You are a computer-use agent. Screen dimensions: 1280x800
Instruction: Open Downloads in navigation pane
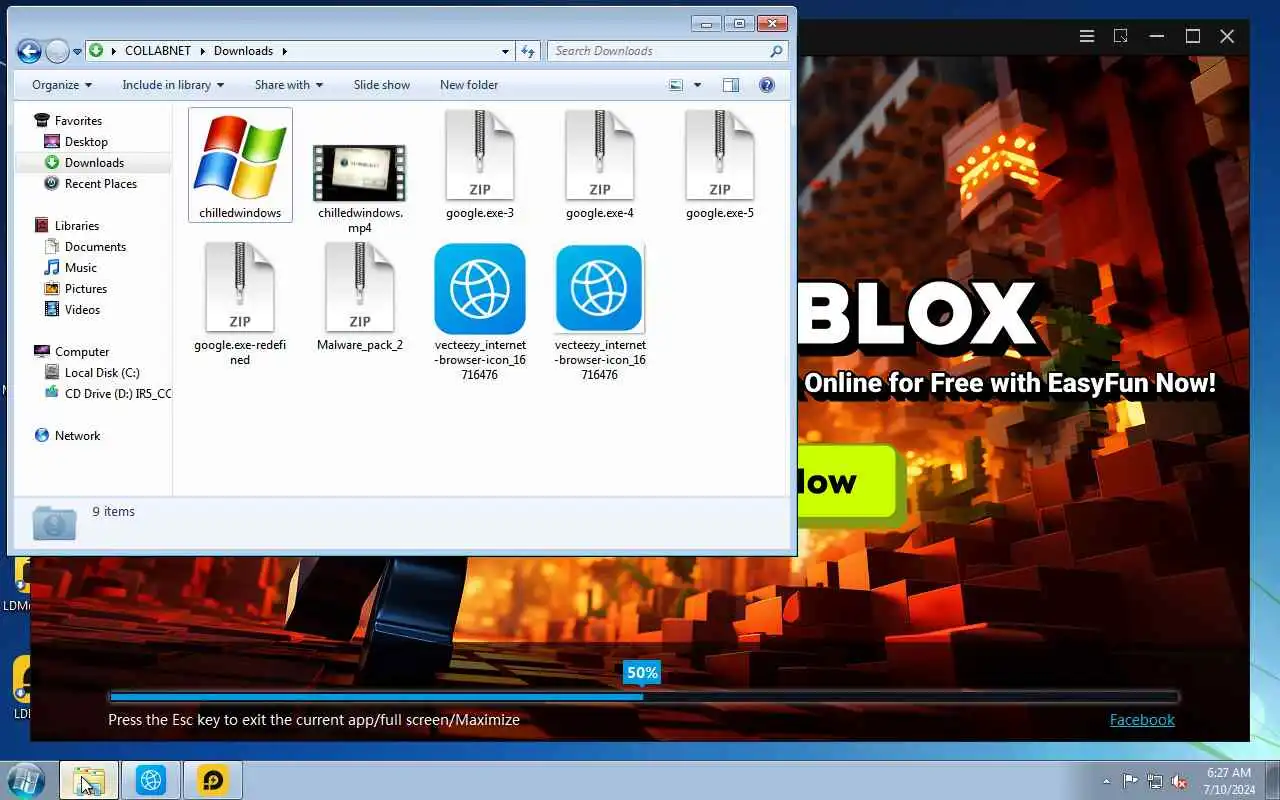click(93, 163)
